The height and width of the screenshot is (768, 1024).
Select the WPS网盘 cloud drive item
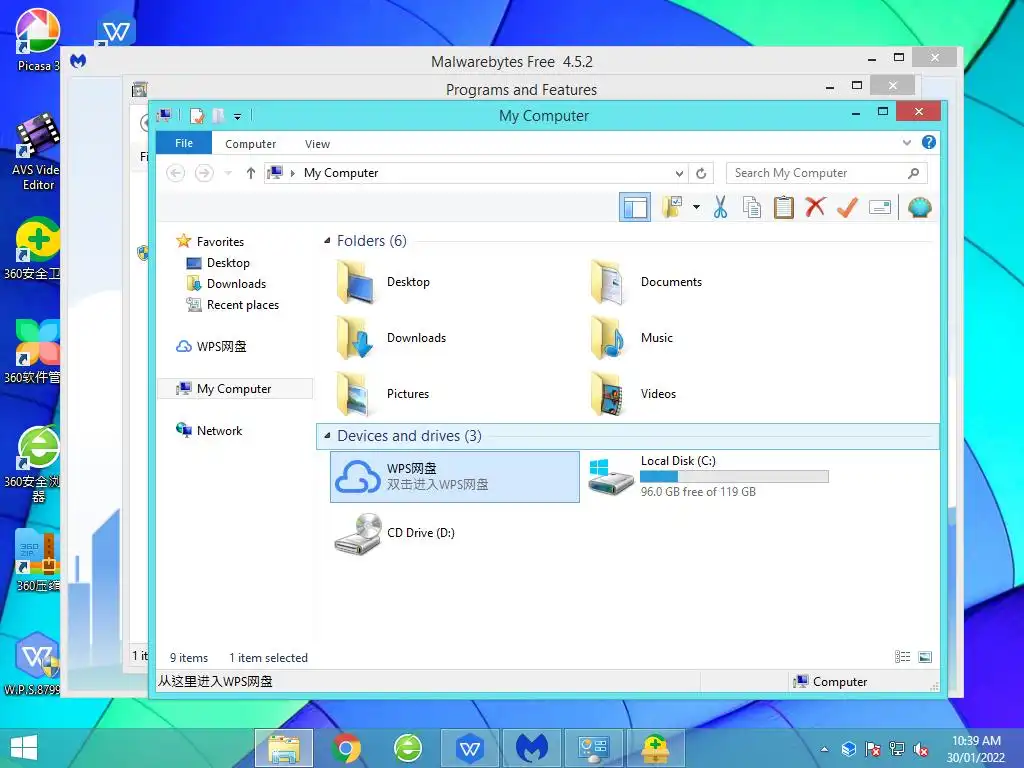point(455,477)
